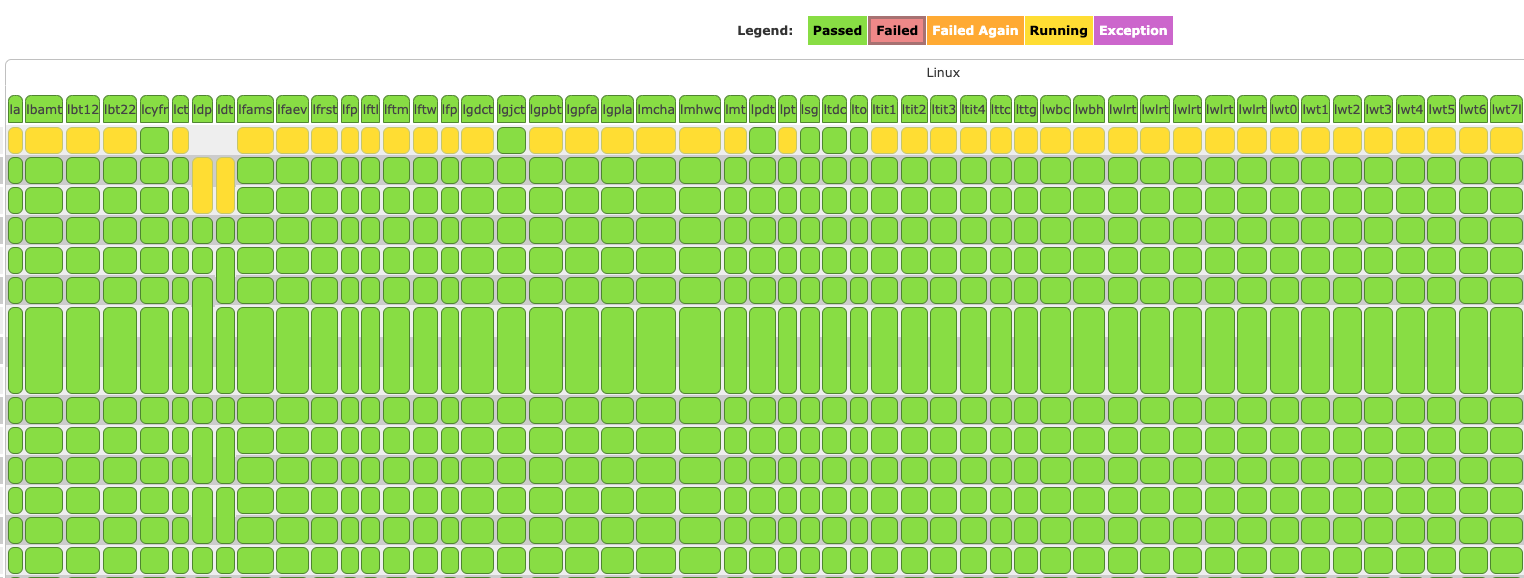The height and width of the screenshot is (578, 1524).
Task: Click the yellow running cell under ldp
Action: pos(201,185)
